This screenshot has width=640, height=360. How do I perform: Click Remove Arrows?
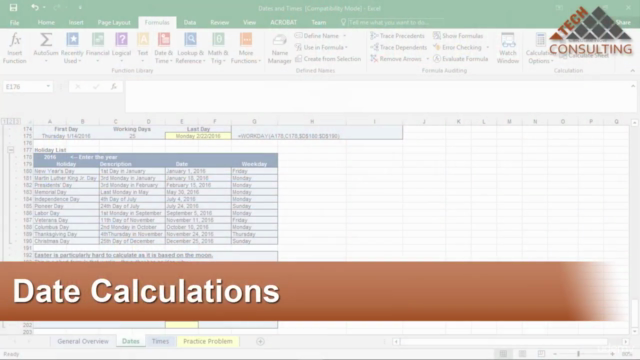(x=396, y=59)
